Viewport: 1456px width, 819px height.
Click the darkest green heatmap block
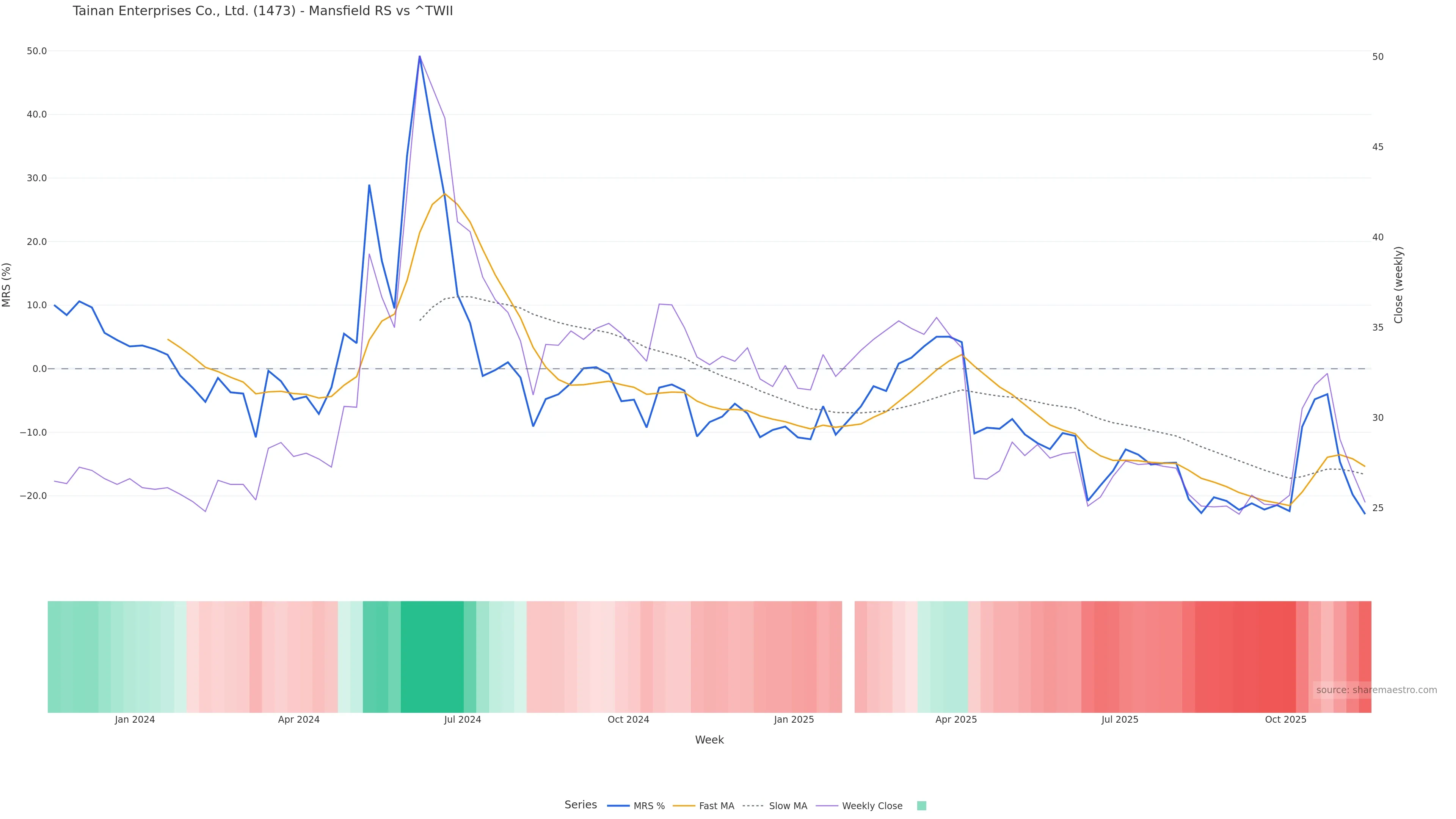[x=432, y=657]
